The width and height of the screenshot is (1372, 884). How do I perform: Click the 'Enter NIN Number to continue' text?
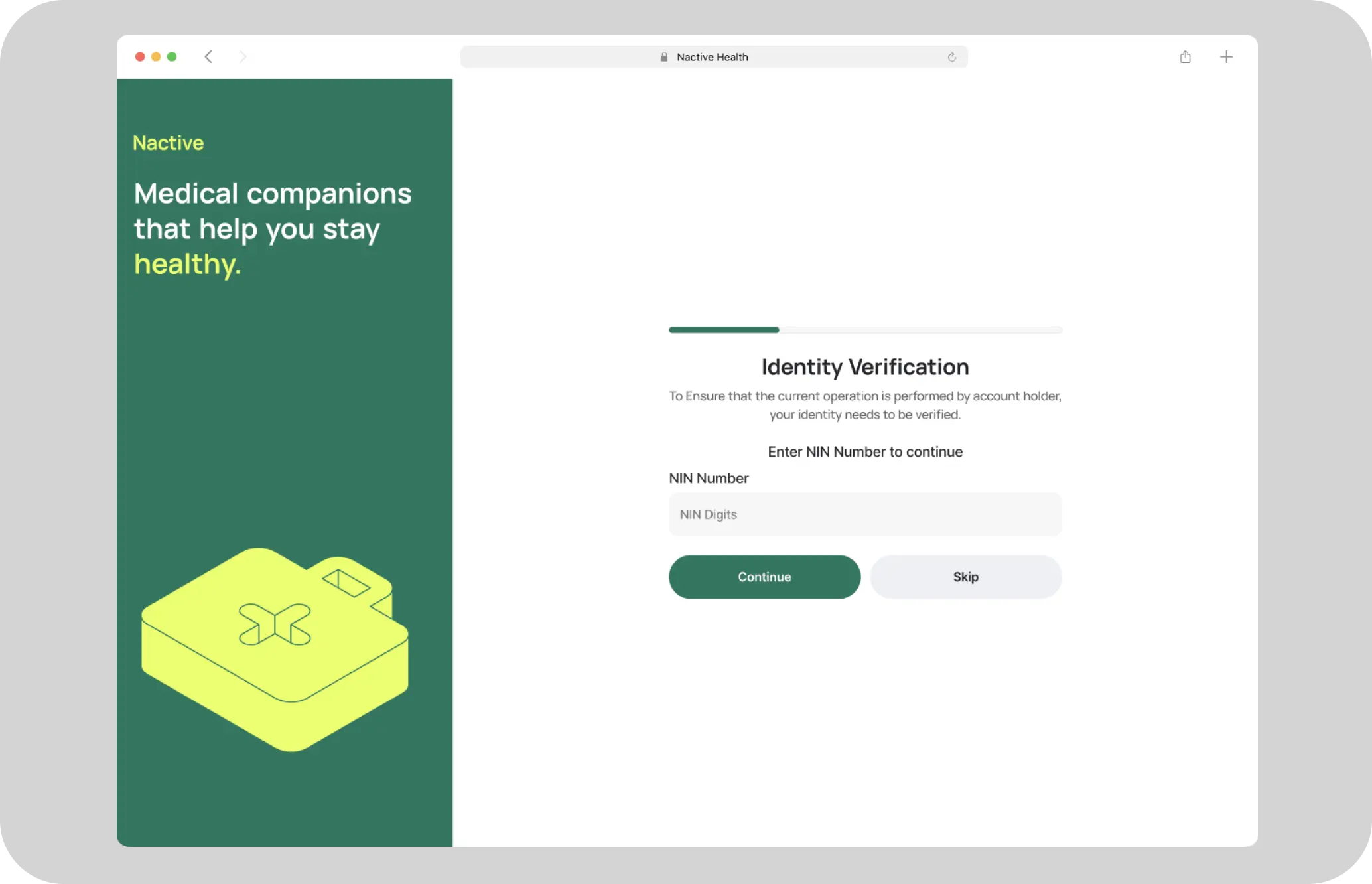(x=865, y=452)
